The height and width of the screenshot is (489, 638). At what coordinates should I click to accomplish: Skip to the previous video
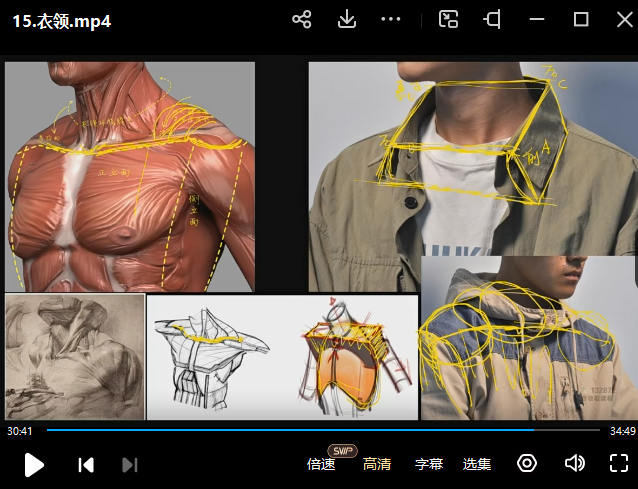pyautogui.click(x=86, y=464)
